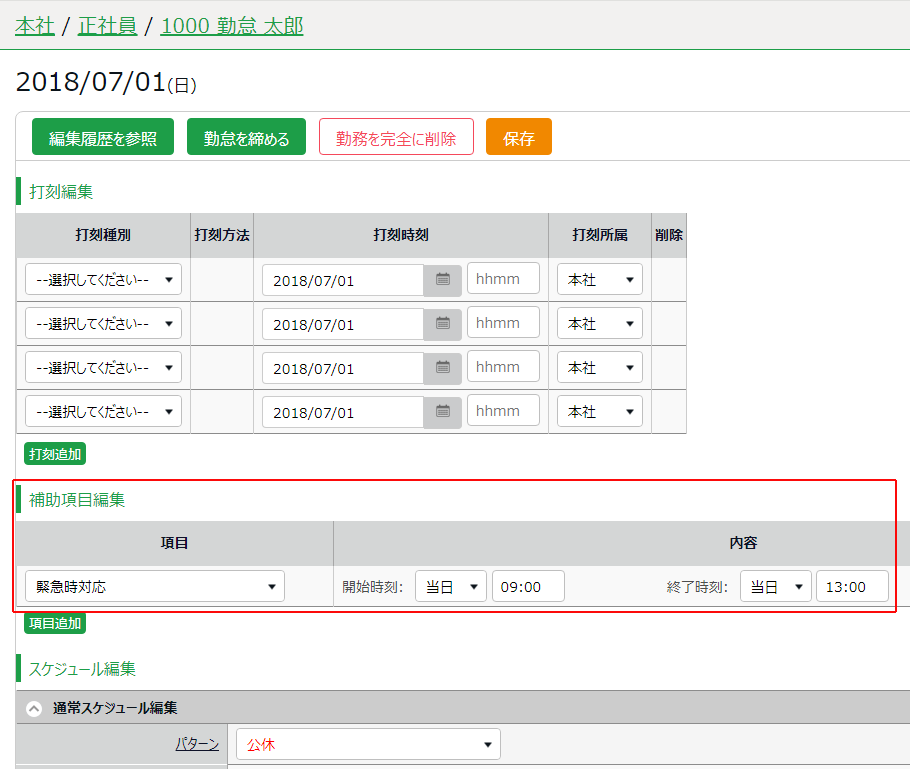910x769 pixels.
Task: Click 打刻編集 section heading
Action: tap(61, 192)
